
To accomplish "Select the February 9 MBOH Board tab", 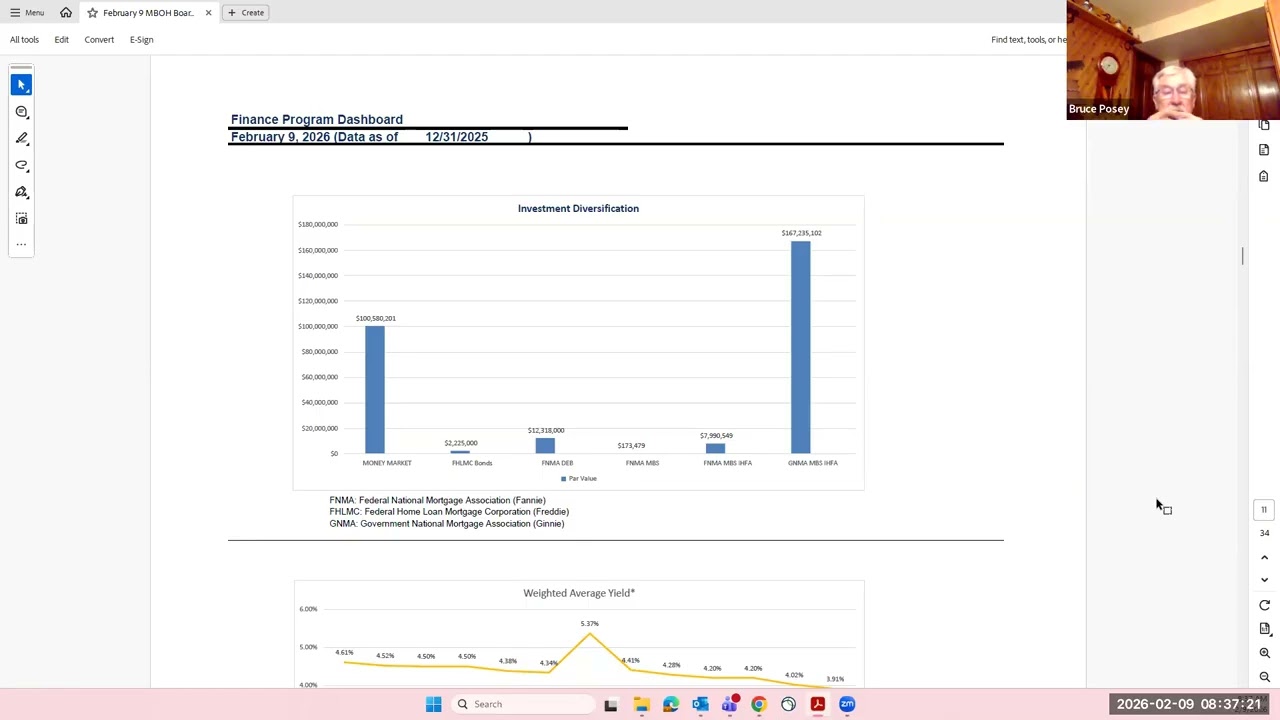I will tap(148, 13).
